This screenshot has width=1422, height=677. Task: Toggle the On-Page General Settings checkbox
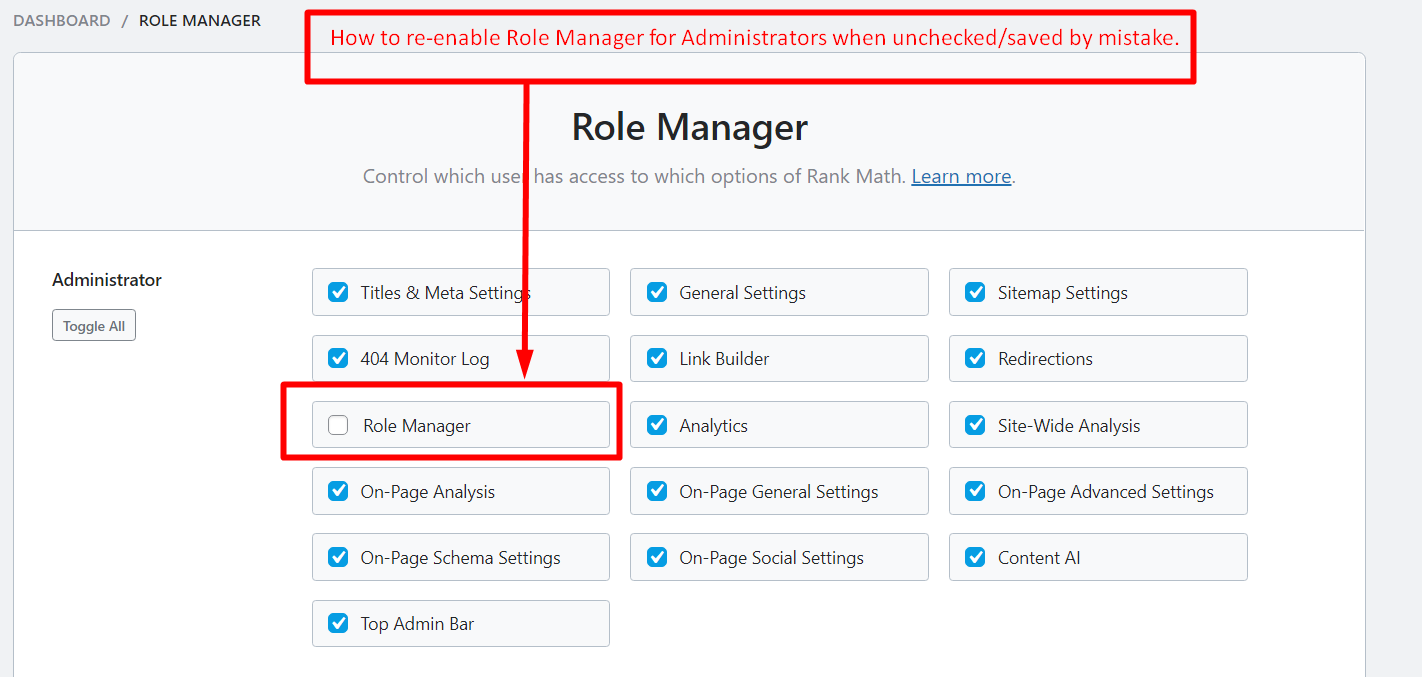coord(657,492)
